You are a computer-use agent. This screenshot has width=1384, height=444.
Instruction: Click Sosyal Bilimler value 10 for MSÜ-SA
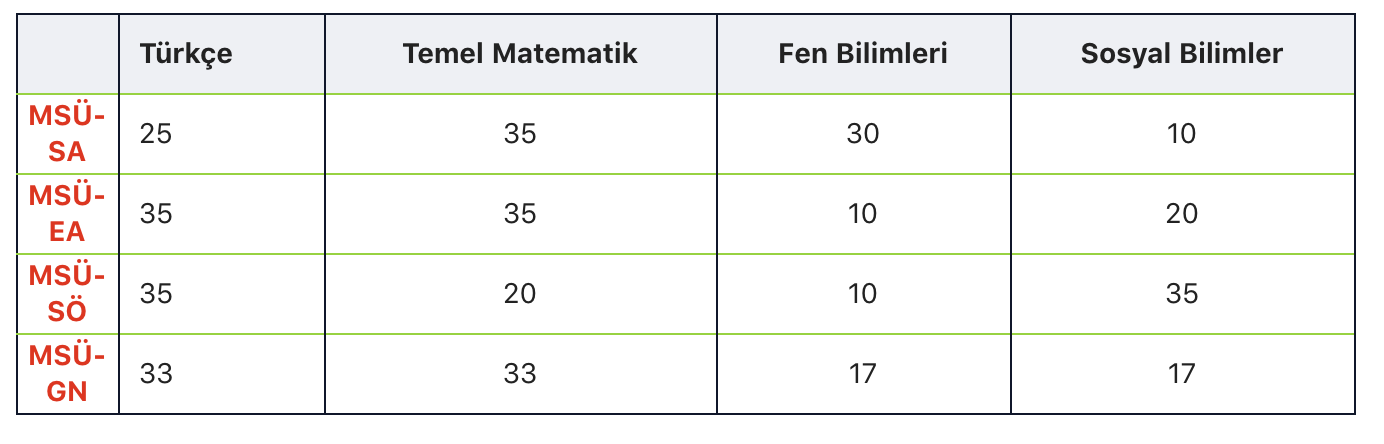pyautogui.click(x=1182, y=134)
